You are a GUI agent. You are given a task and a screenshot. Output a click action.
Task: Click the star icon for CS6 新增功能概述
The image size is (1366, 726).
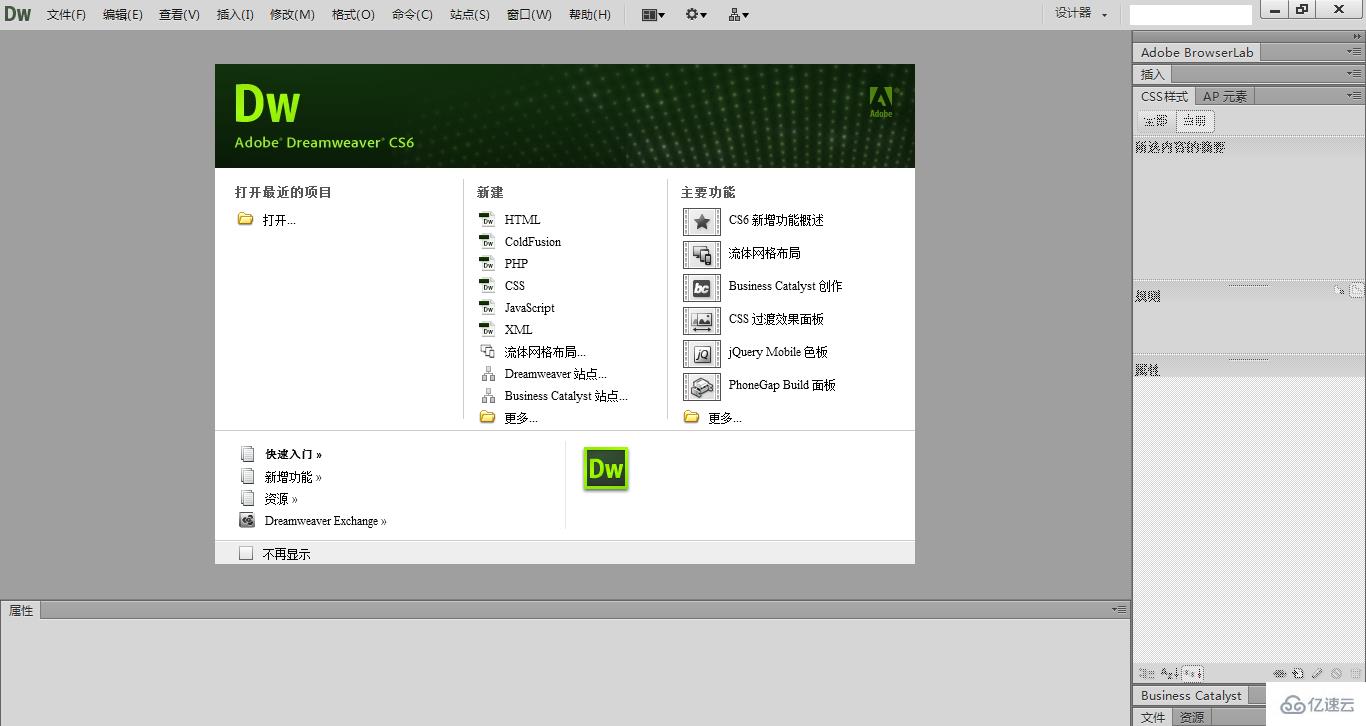point(702,222)
